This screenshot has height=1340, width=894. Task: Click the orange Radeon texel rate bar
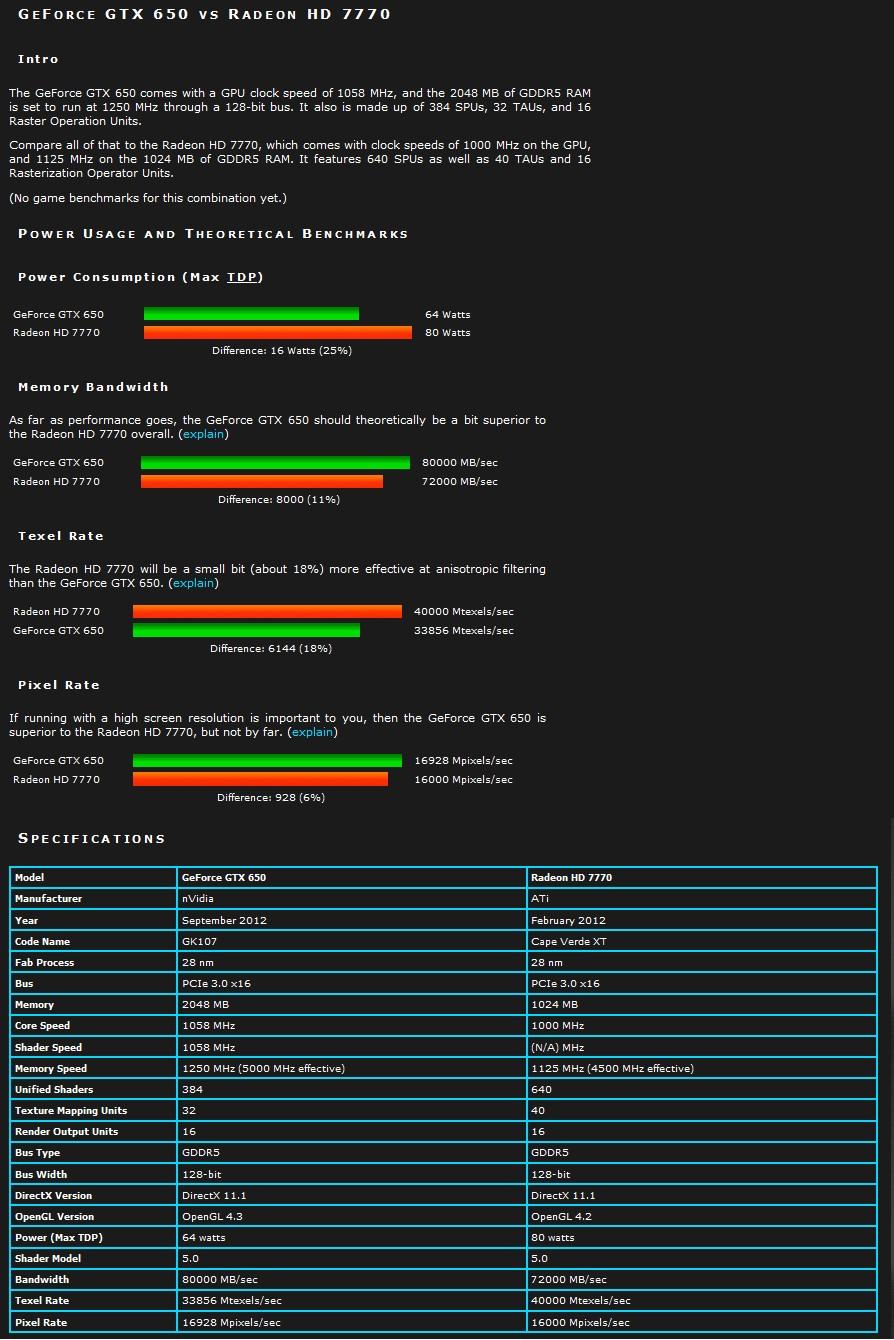point(267,612)
